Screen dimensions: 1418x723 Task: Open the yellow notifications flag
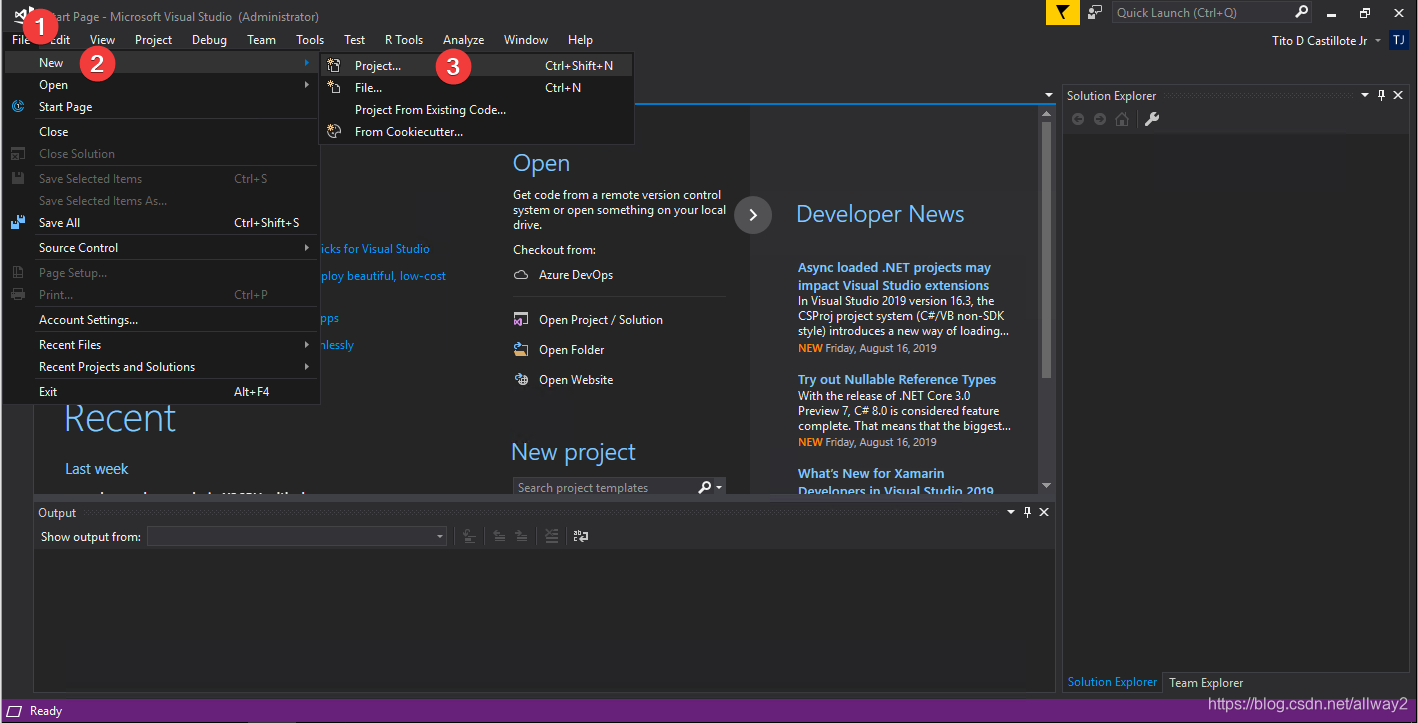[1062, 13]
